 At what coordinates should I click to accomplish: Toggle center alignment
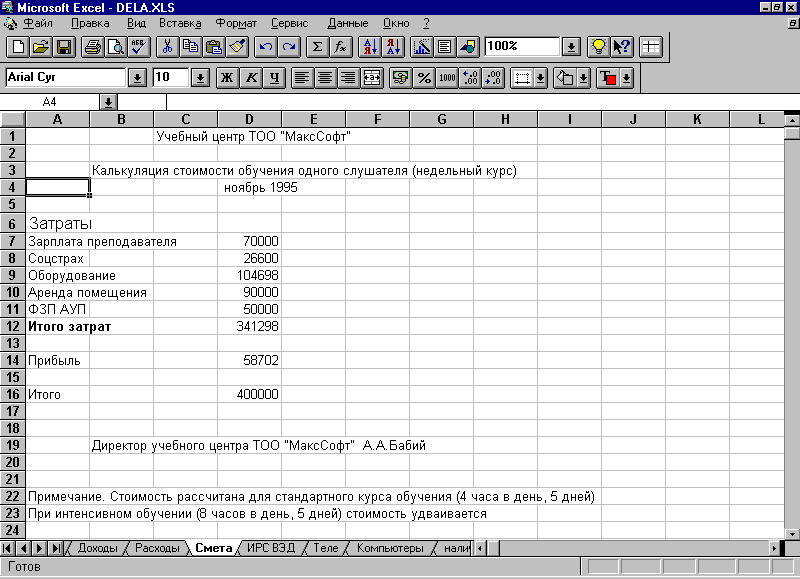point(325,78)
